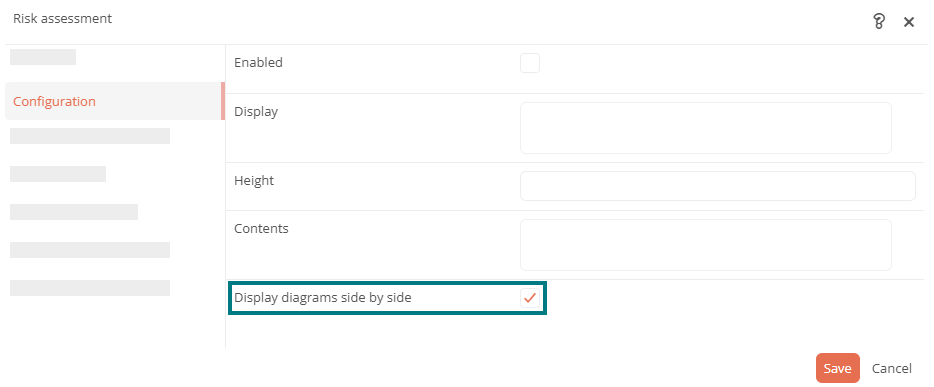Open the help question mark icon
The width and height of the screenshot is (934, 387).
tap(879, 22)
